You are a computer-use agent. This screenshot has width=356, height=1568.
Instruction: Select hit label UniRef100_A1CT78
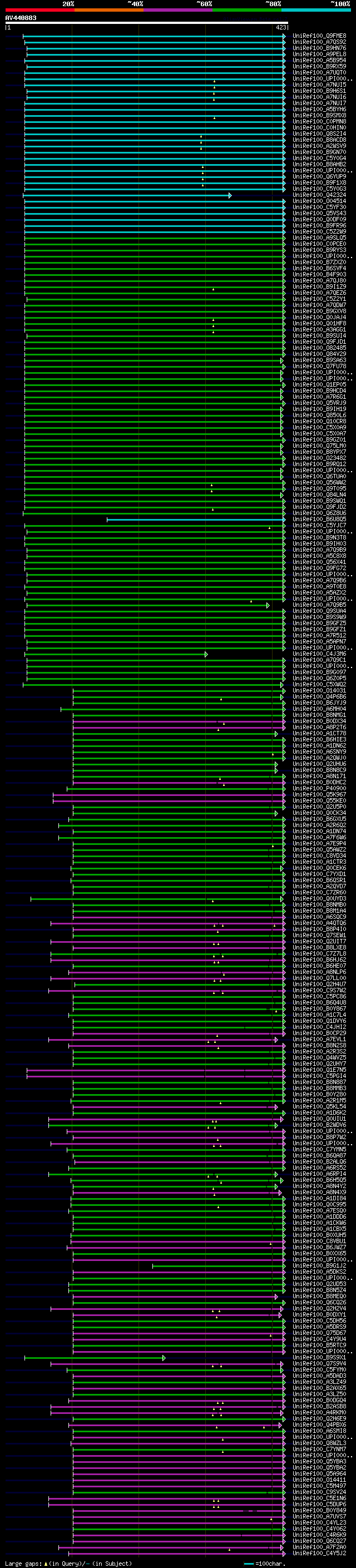(319, 734)
